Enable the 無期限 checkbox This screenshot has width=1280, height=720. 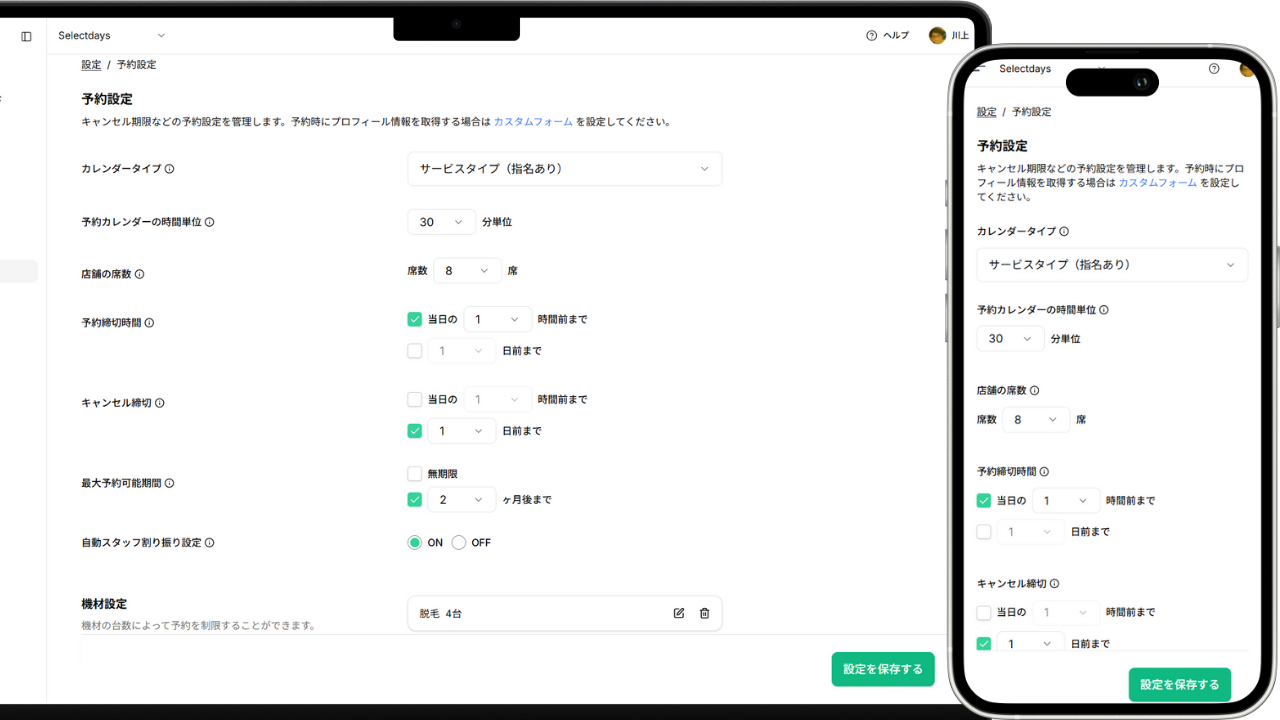pos(415,473)
